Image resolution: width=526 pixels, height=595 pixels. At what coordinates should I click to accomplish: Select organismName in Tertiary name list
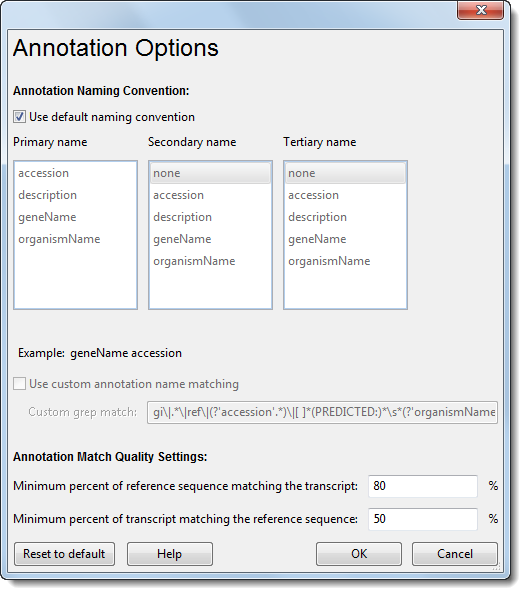(x=345, y=261)
